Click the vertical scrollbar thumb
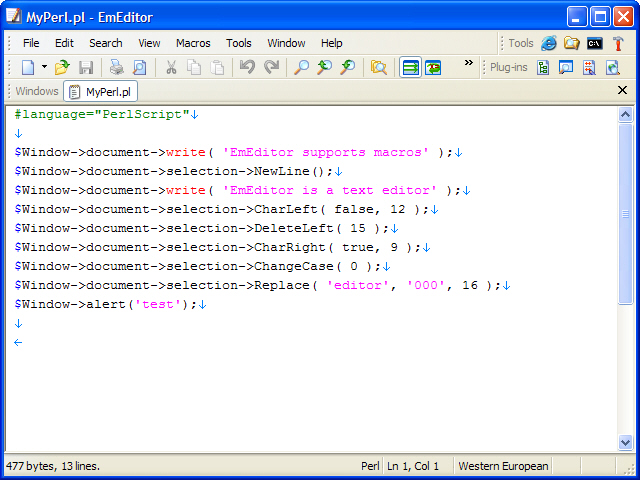640x480 pixels. [625, 214]
